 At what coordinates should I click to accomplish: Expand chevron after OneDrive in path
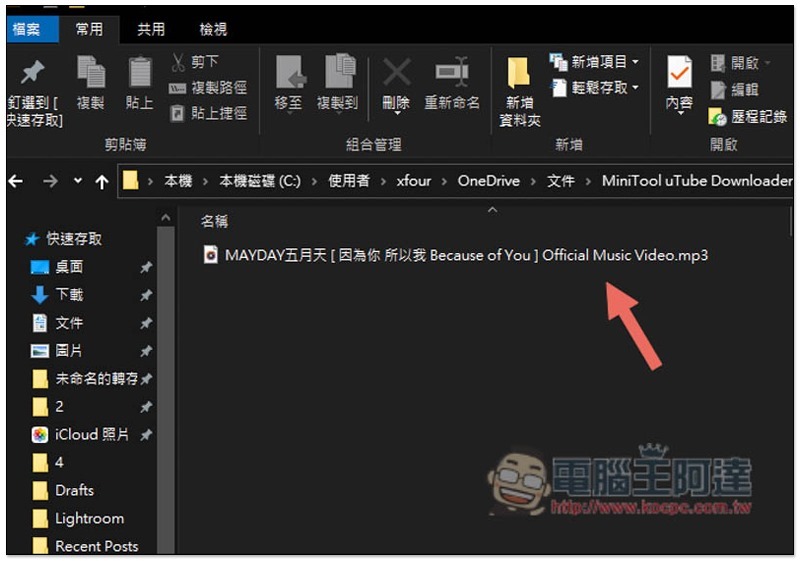tap(534, 181)
